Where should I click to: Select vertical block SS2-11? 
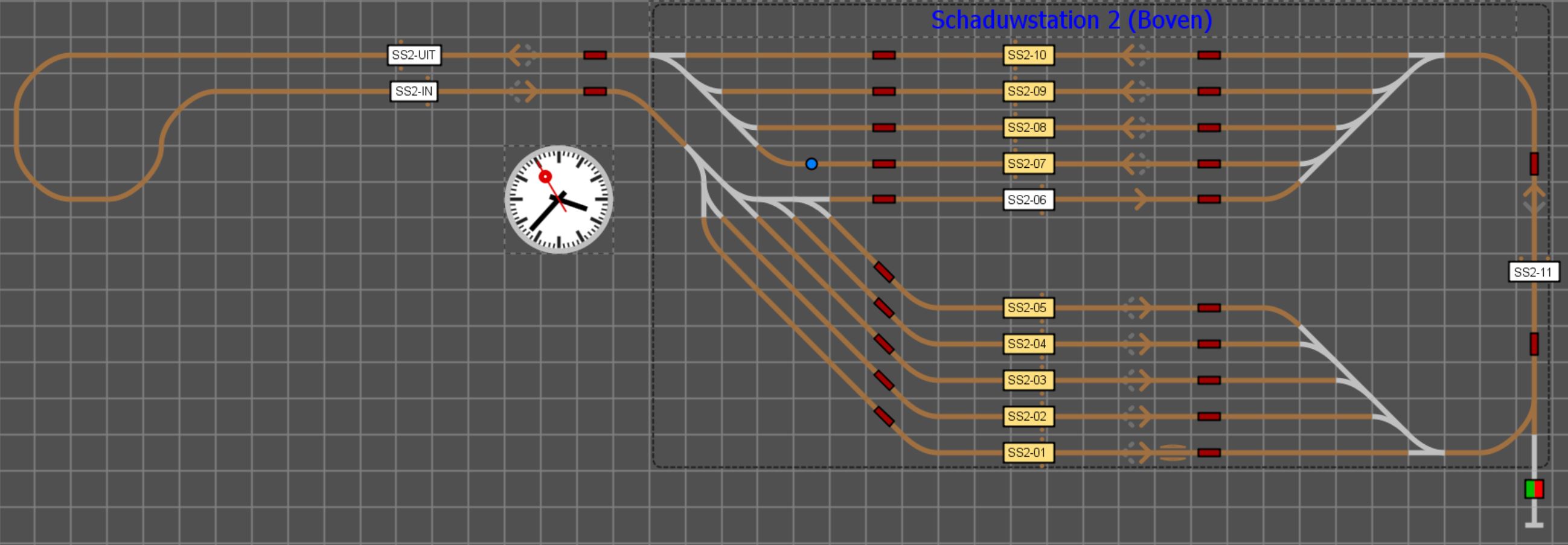(x=1534, y=272)
